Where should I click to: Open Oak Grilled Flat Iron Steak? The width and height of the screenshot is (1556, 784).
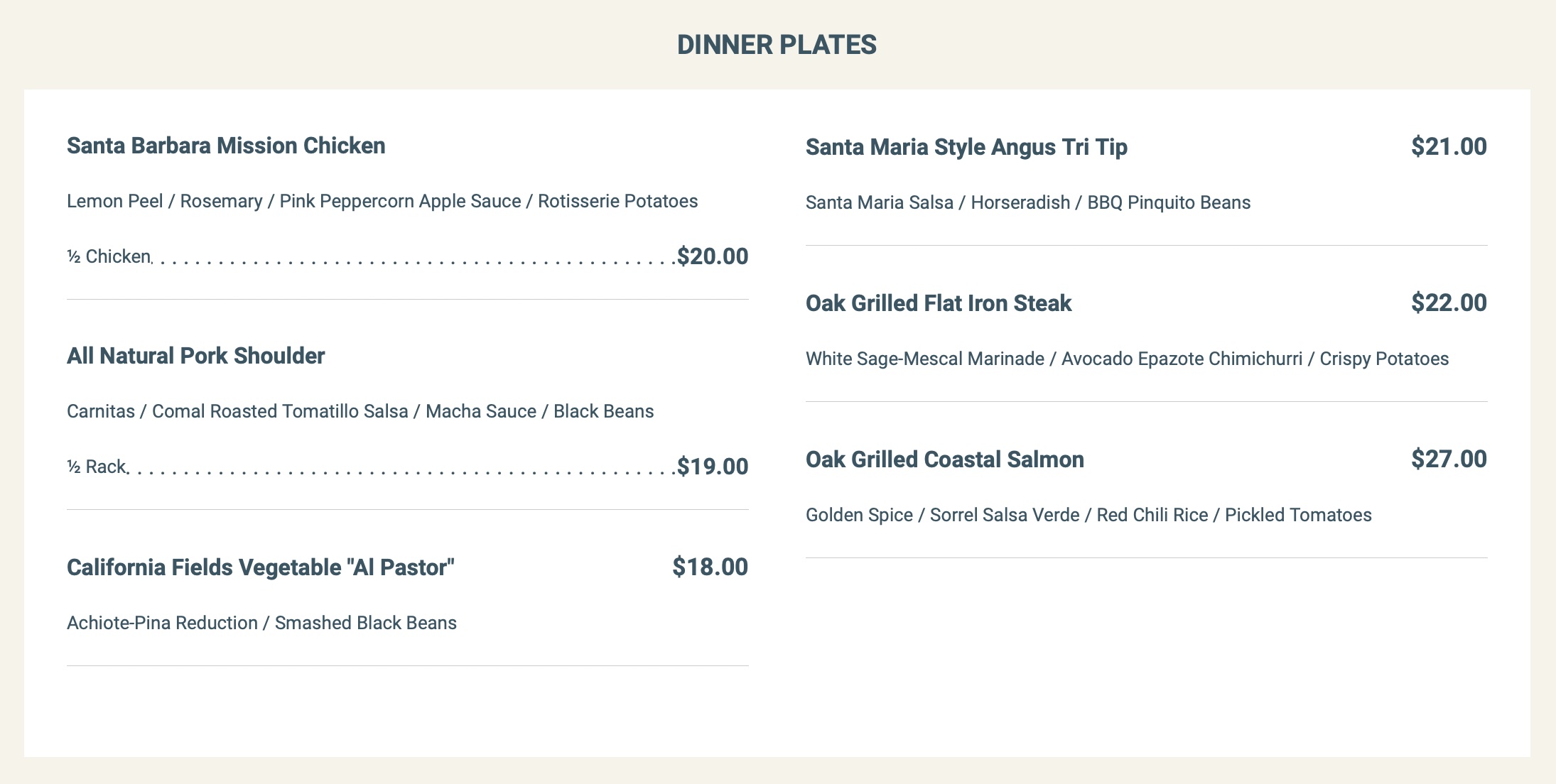tap(938, 303)
